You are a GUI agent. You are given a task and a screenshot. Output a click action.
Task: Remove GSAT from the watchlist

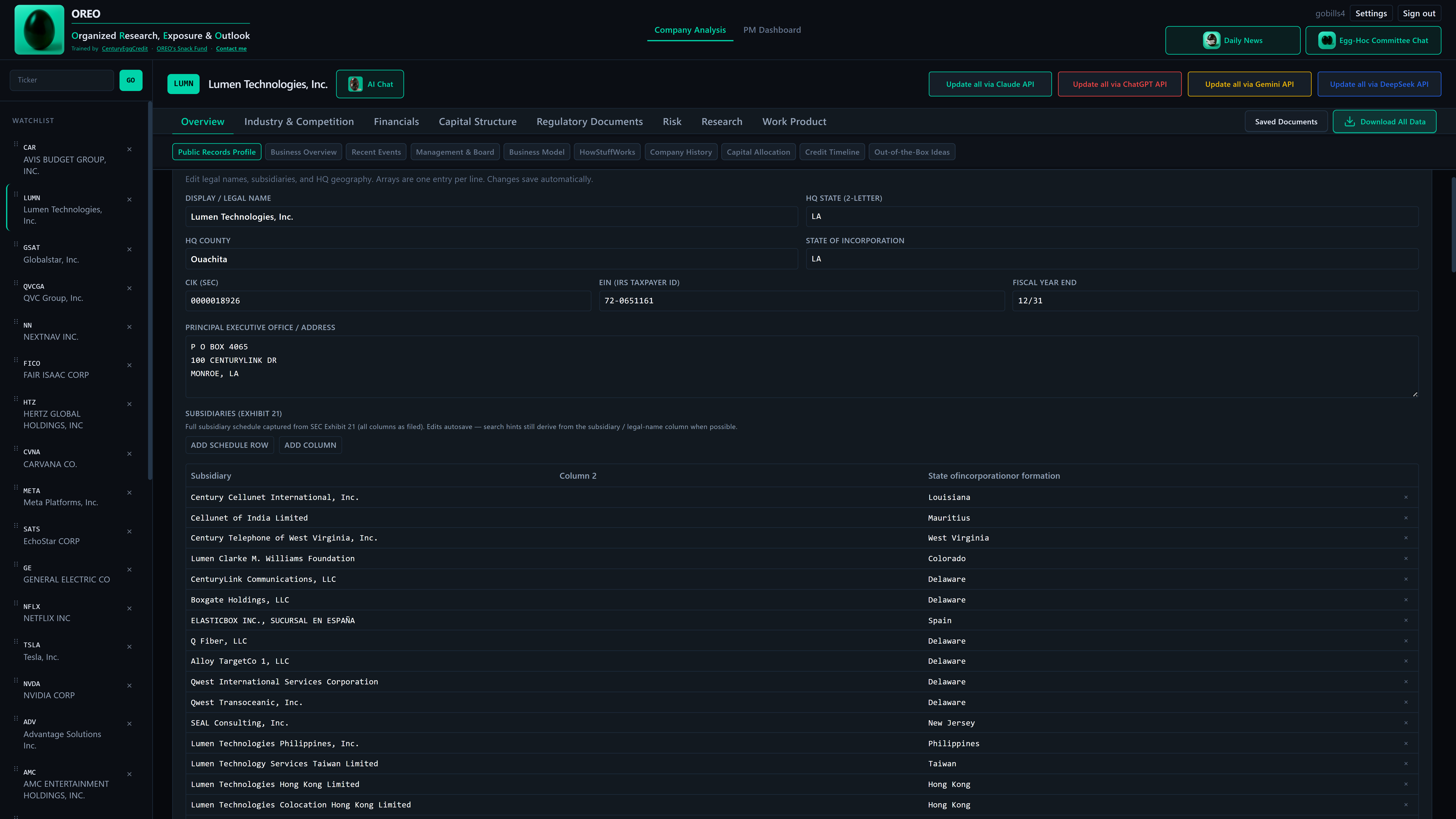(129, 249)
